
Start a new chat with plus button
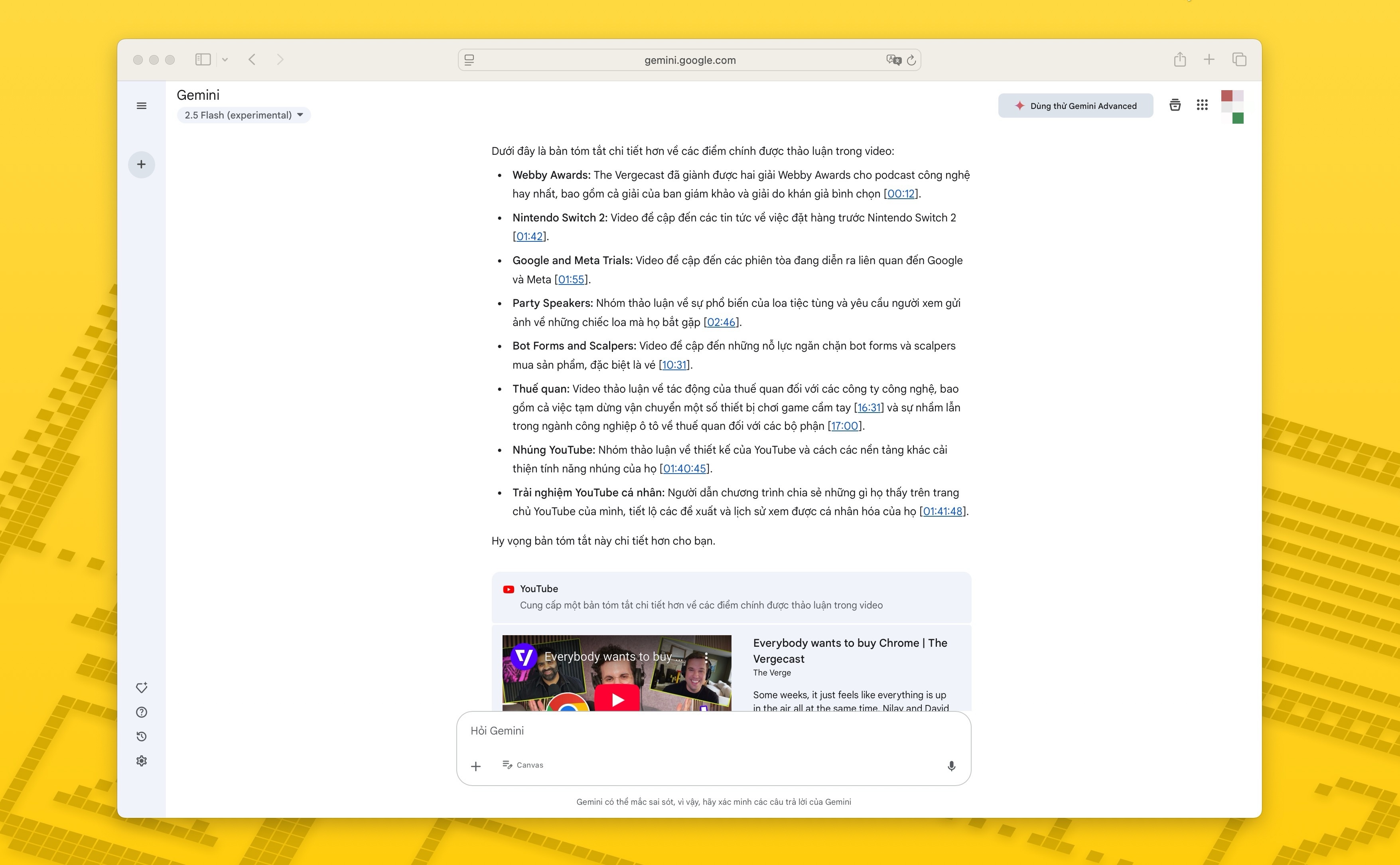click(x=141, y=165)
